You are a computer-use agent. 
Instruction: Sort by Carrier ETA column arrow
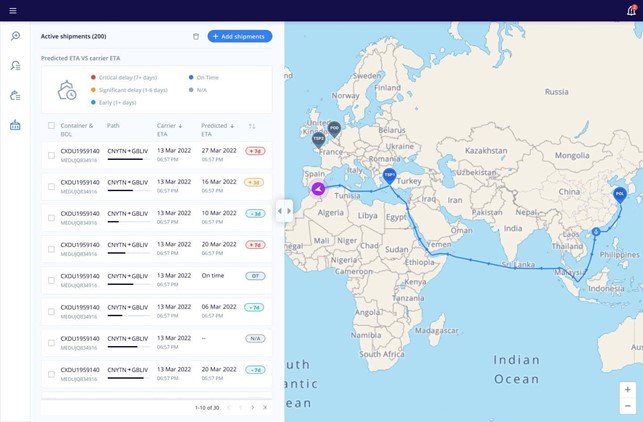[x=180, y=126]
